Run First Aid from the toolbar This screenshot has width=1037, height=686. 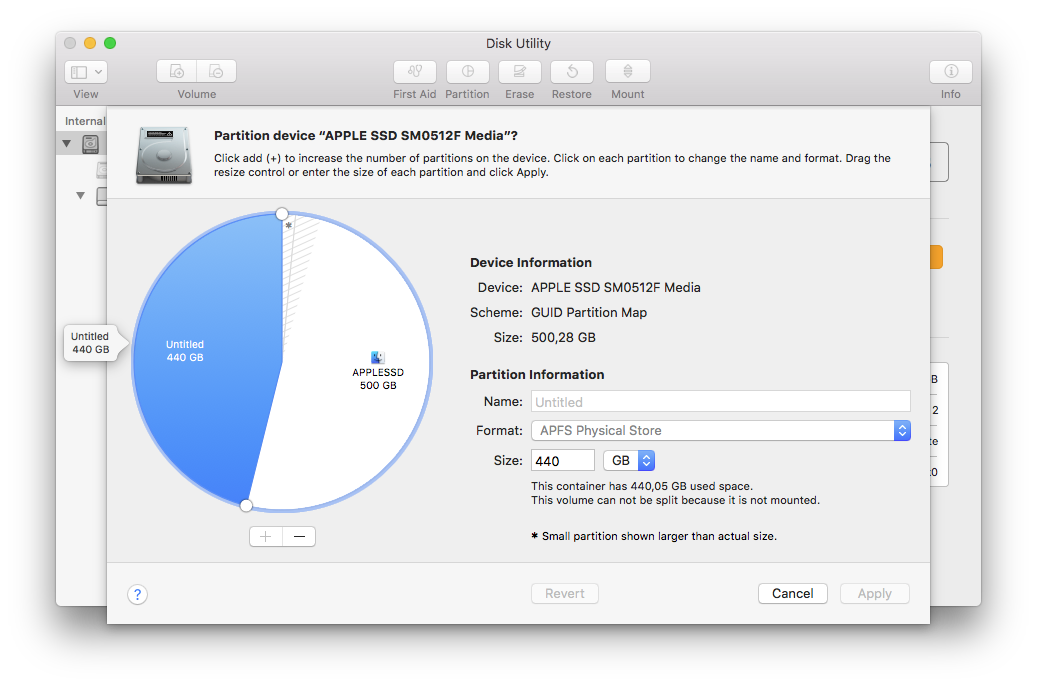(415, 71)
